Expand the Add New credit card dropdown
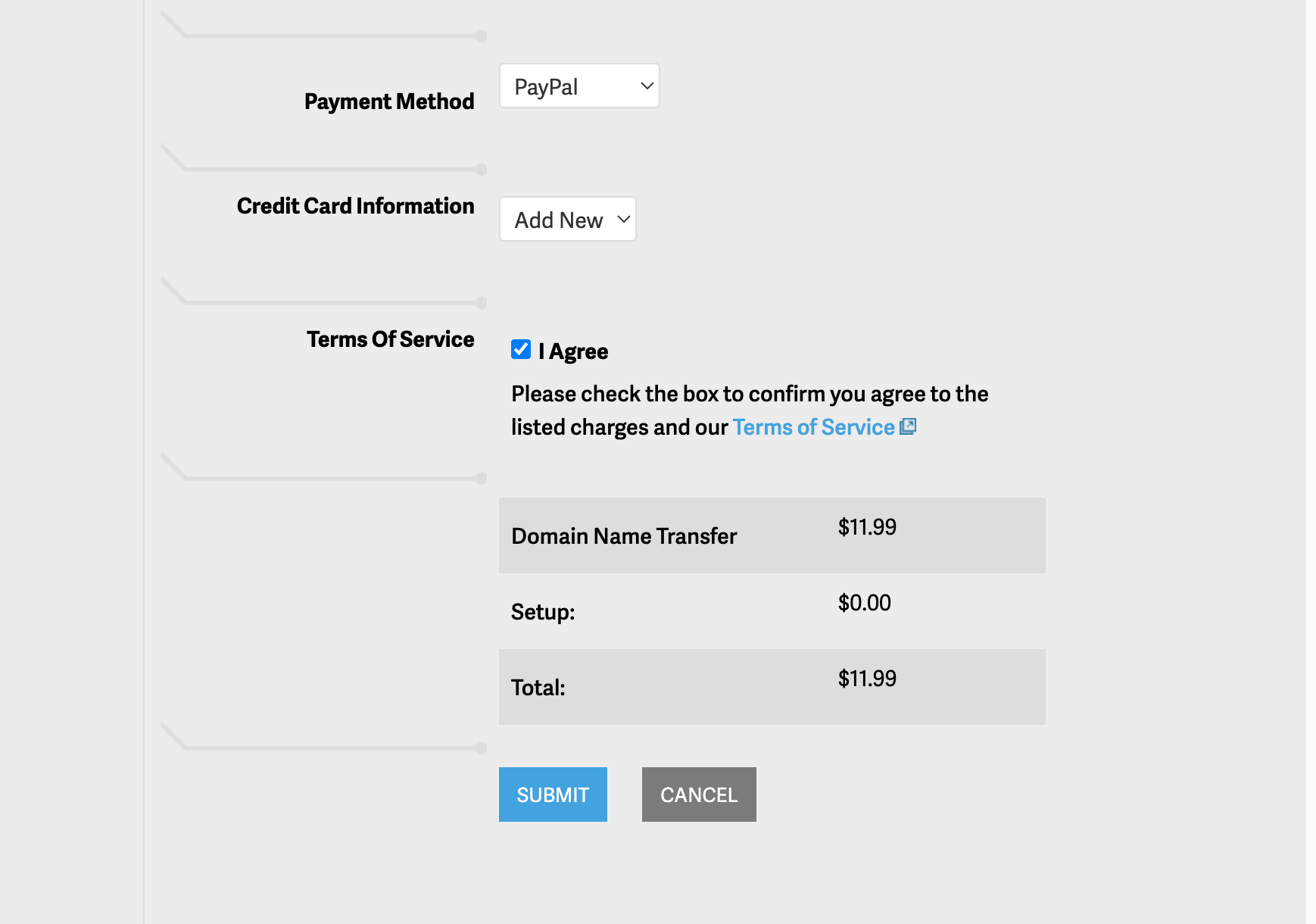 [x=566, y=220]
